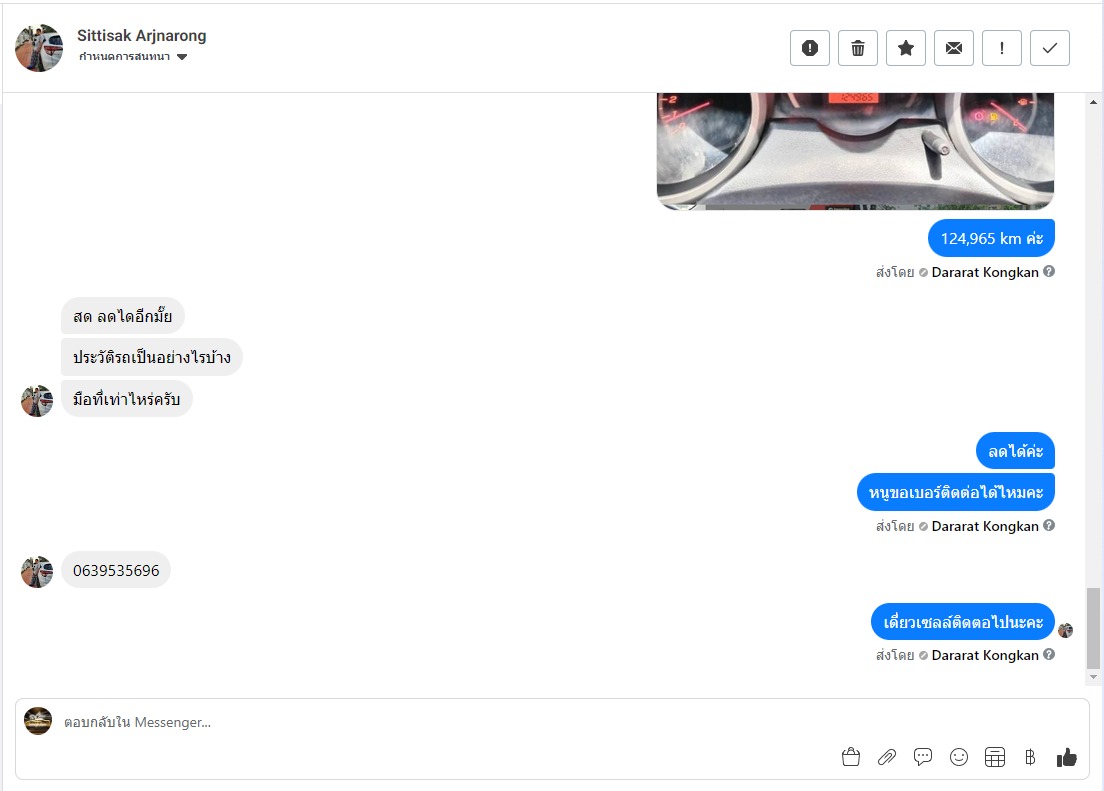The width and height of the screenshot is (1104, 791).
Task: Open the emoji picker smiley icon
Action: (x=959, y=757)
